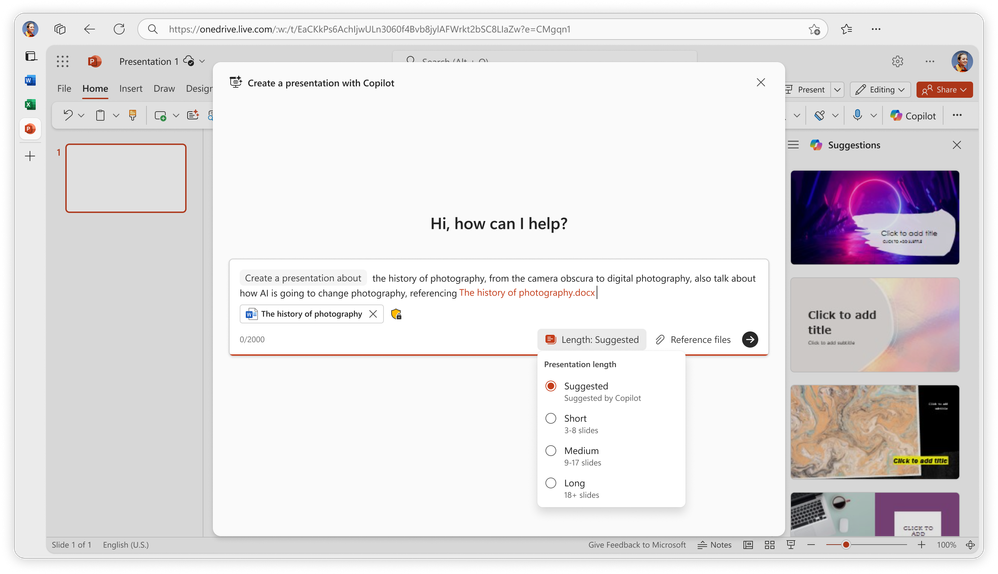Image resolution: width=998 pixels, height=574 pixels.
Task: Reload the page with refresh icon
Action: 119,29
